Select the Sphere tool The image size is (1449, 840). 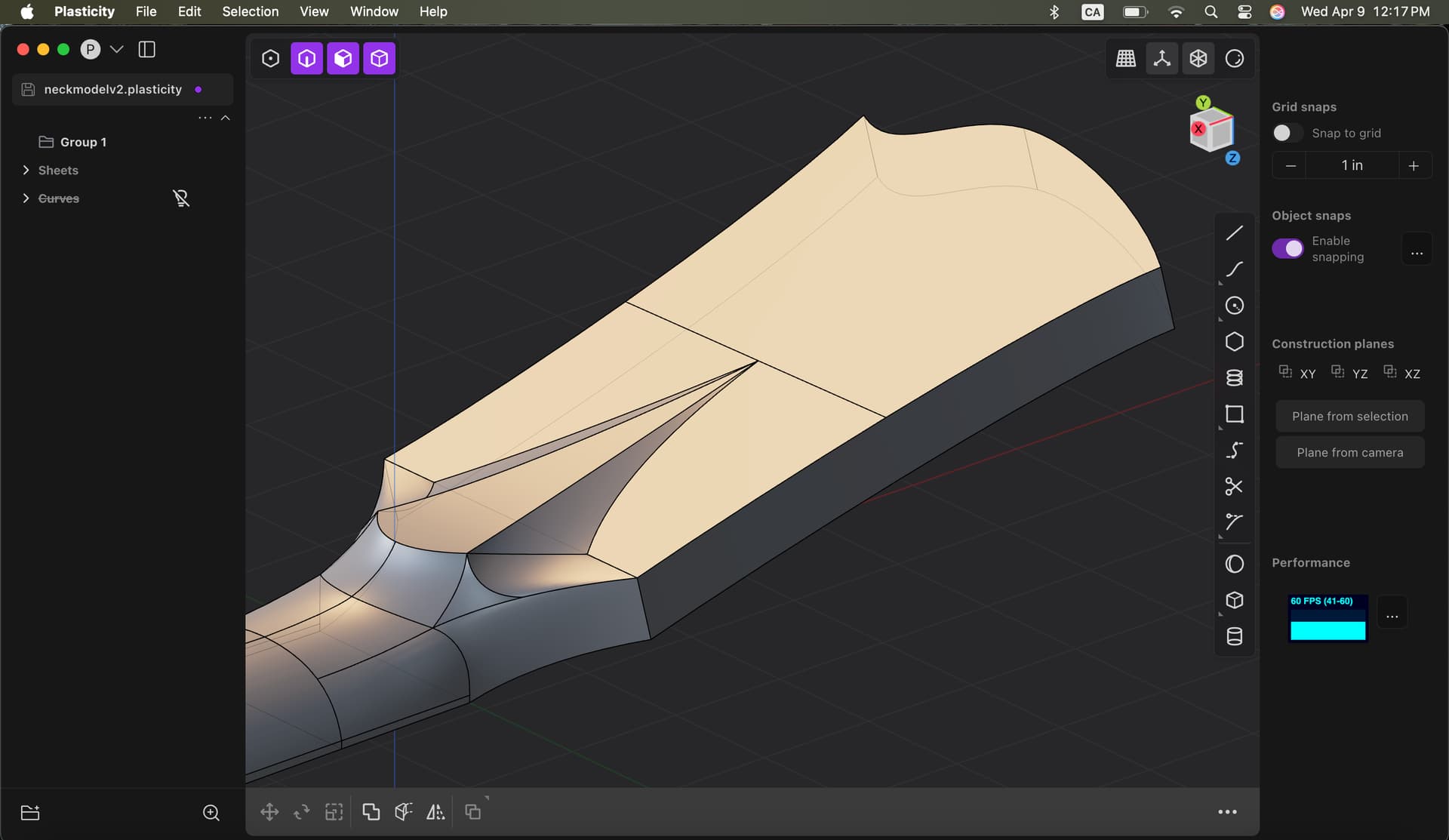[1234, 564]
